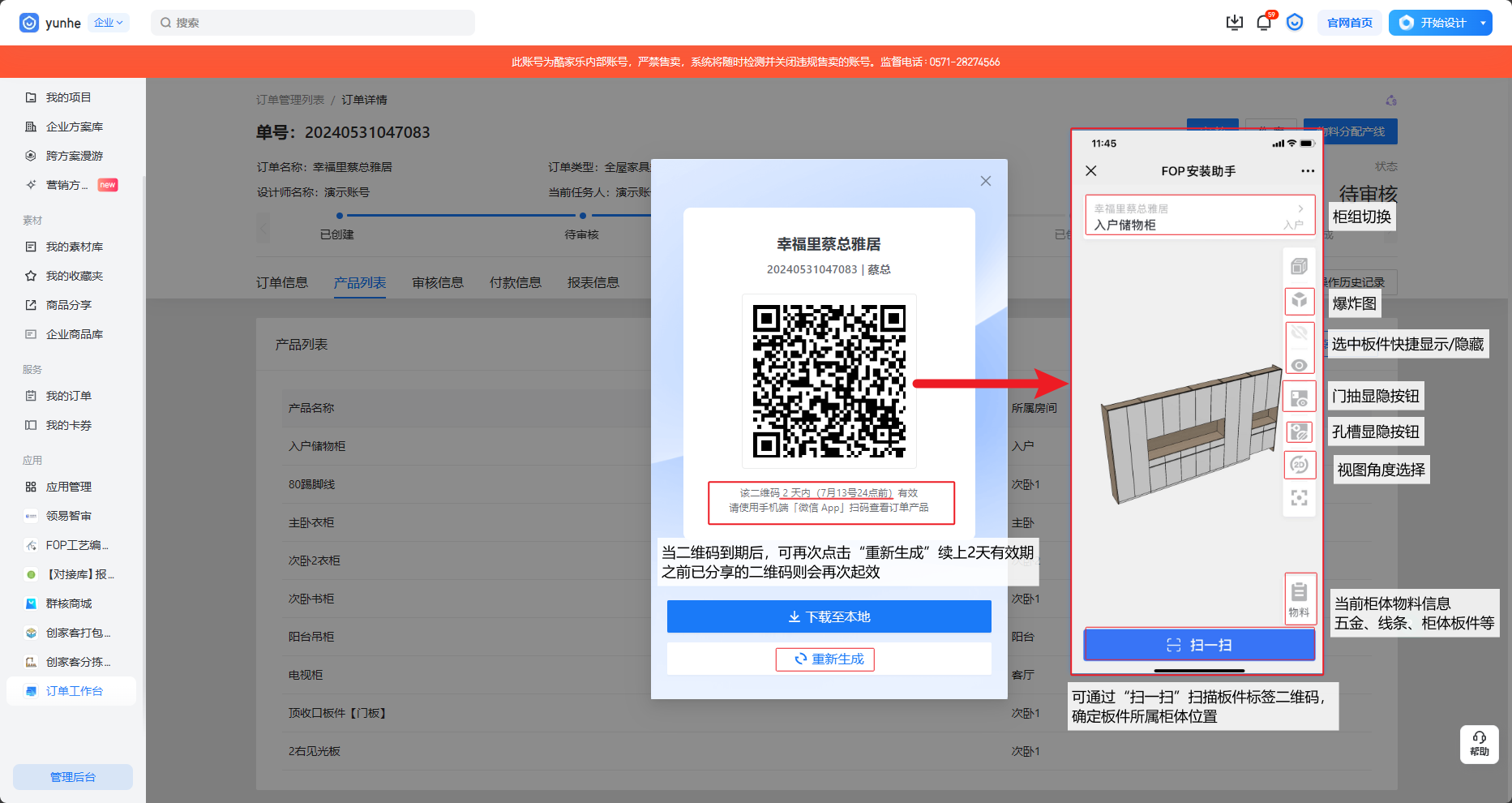Switch to the 订单信息 tab
1512x803 pixels.
[x=282, y=282]
